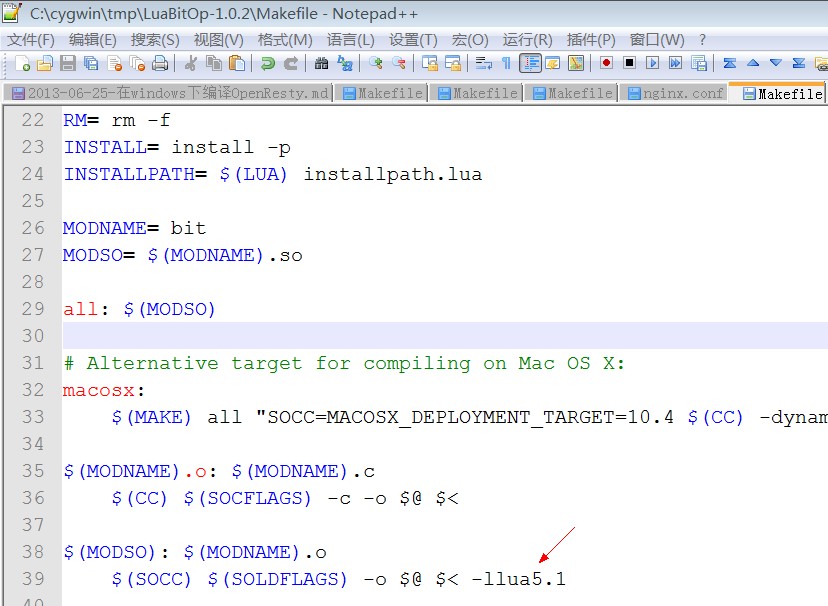Expand the 语言(L) menu
This screenshot has height=606, width=828.
(x=350, y=40)
